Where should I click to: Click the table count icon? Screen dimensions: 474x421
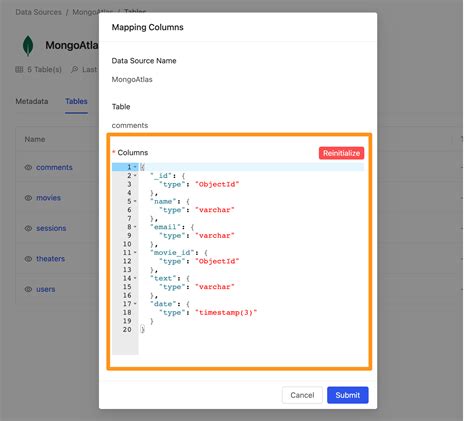point(19,69)
